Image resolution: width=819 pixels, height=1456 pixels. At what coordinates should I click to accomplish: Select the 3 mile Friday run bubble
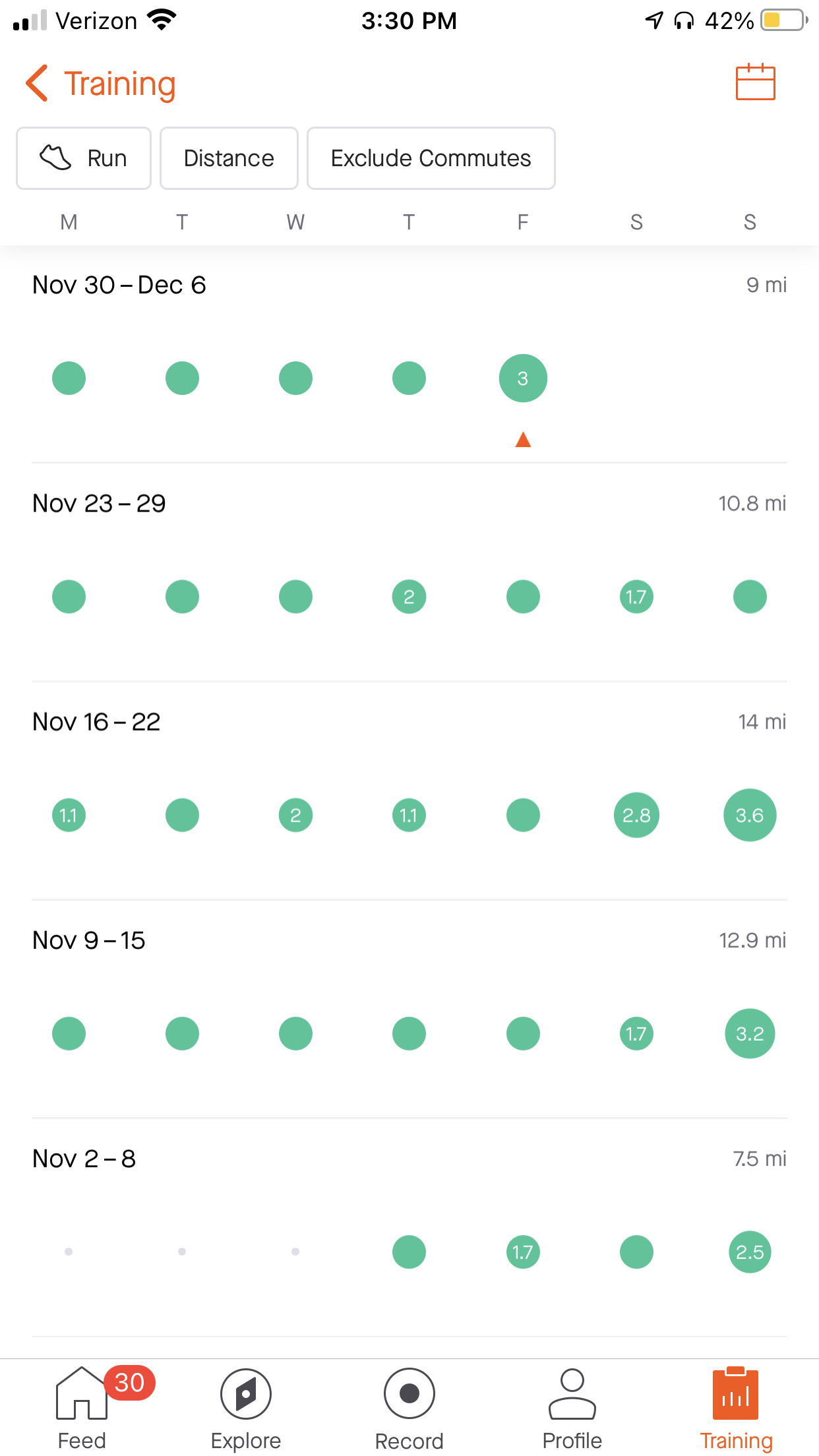tap(523, 379)
